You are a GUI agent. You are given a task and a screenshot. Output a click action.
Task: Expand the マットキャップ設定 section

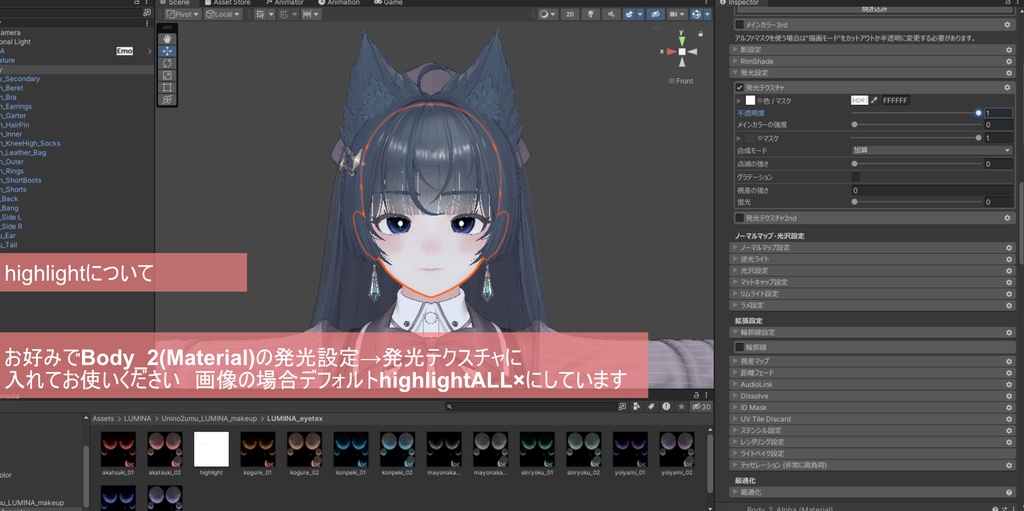coord(735,282)
